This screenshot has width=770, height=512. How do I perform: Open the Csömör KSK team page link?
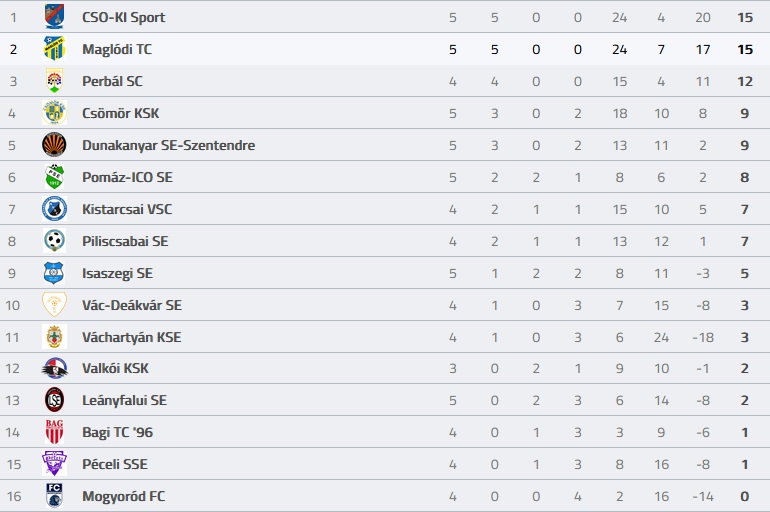(120, 113)
